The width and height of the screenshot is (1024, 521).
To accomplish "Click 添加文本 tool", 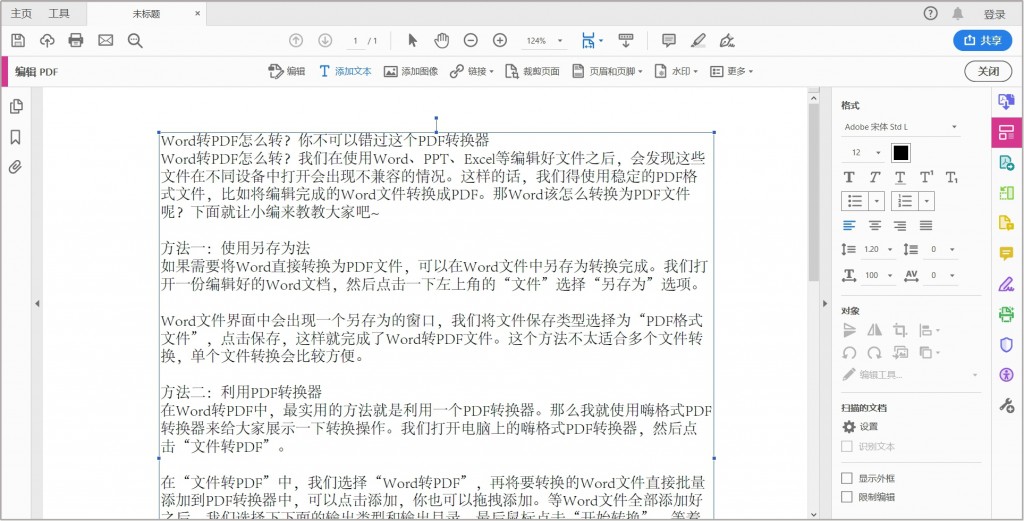I will [345, 72].
